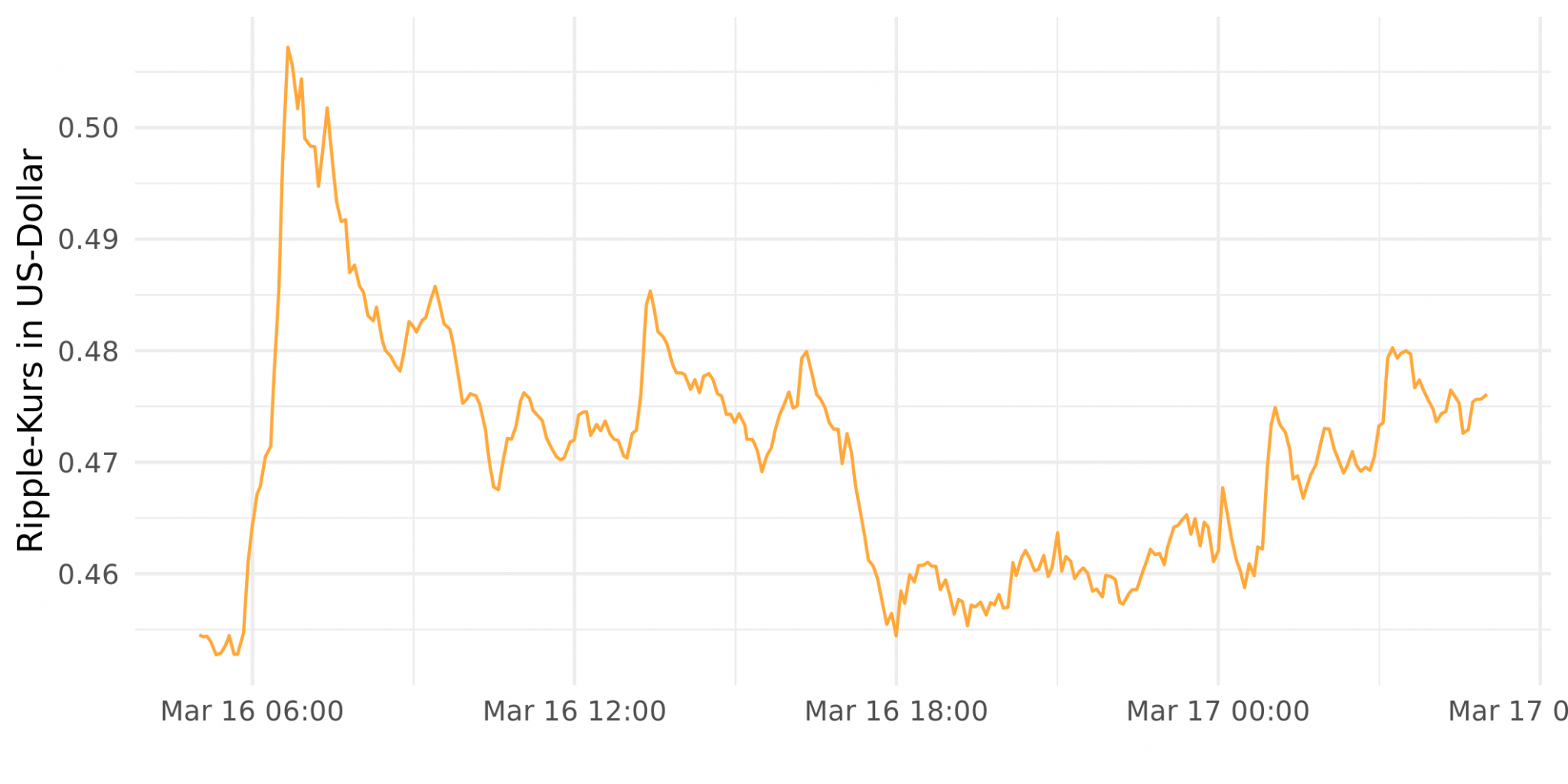Screen dimensions: 1568x784
Task: Click the Mar 16 12:00 axis label
Action: (x=574, y=711)
